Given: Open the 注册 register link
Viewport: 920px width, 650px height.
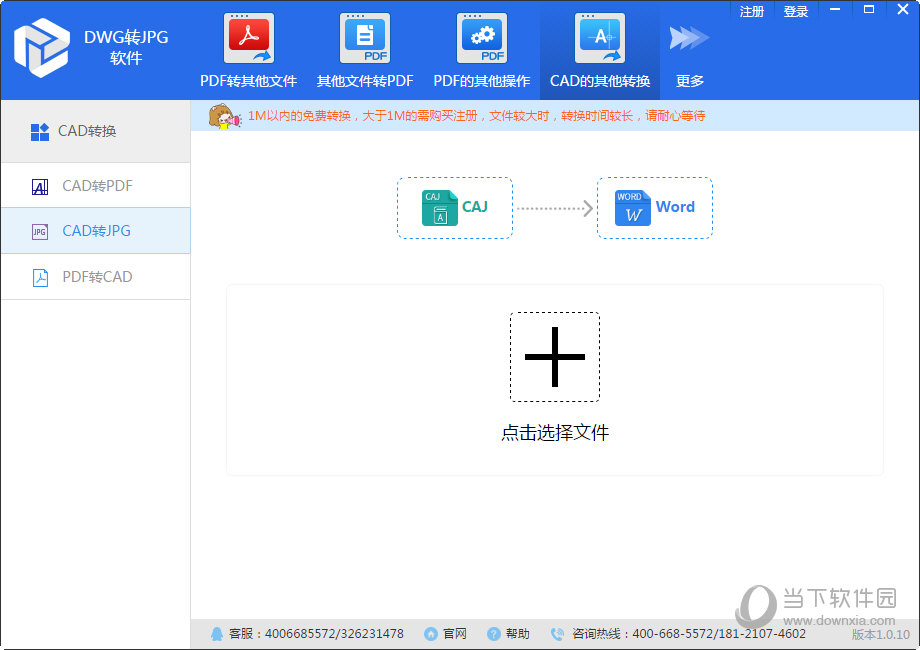Looking at the screenshot, I should (x=752, y=12).
